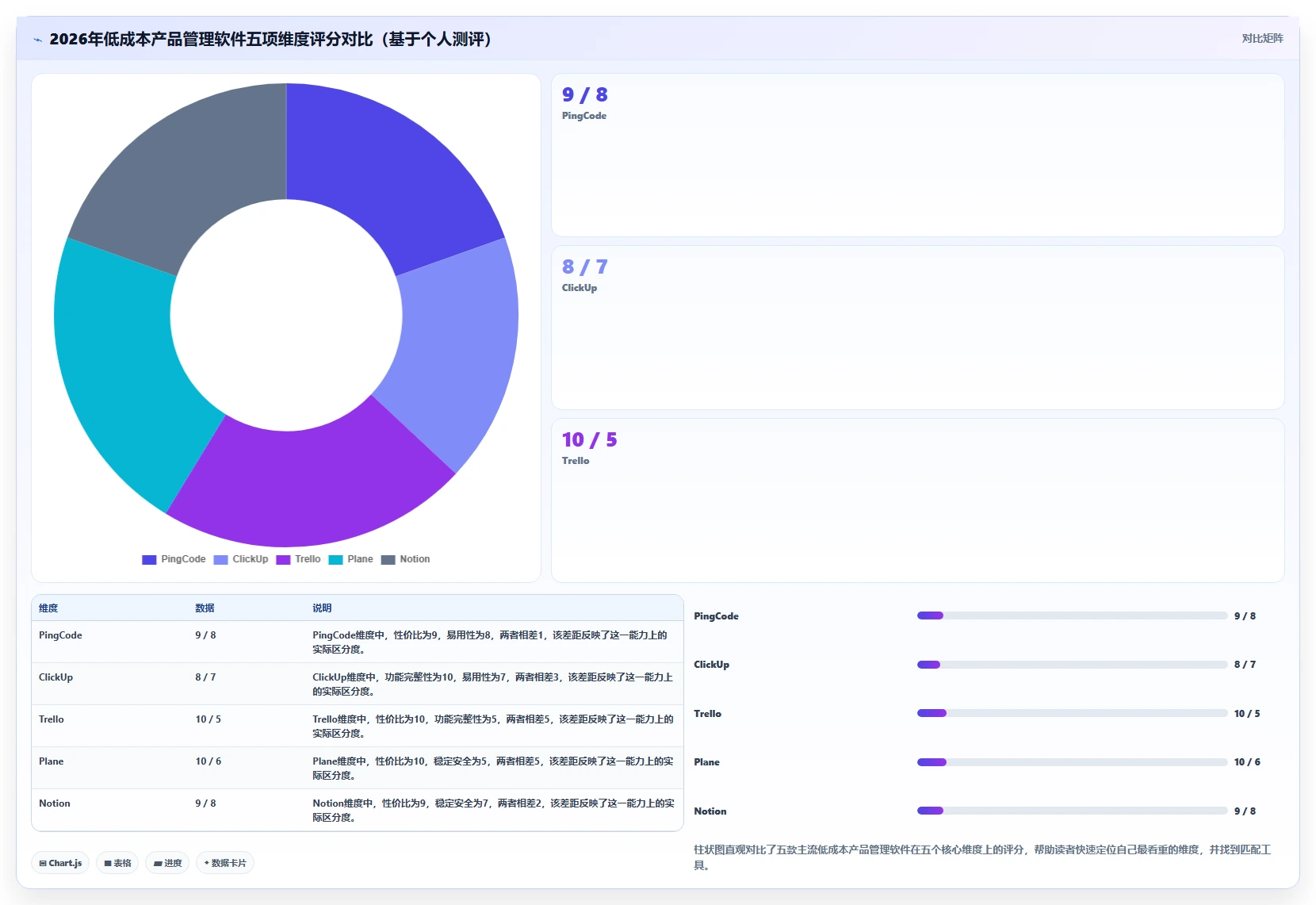Click the Trello label beside progress bar
Image resolution: width=1316 pixels, height=905 pixels.
tap(707, 714)
